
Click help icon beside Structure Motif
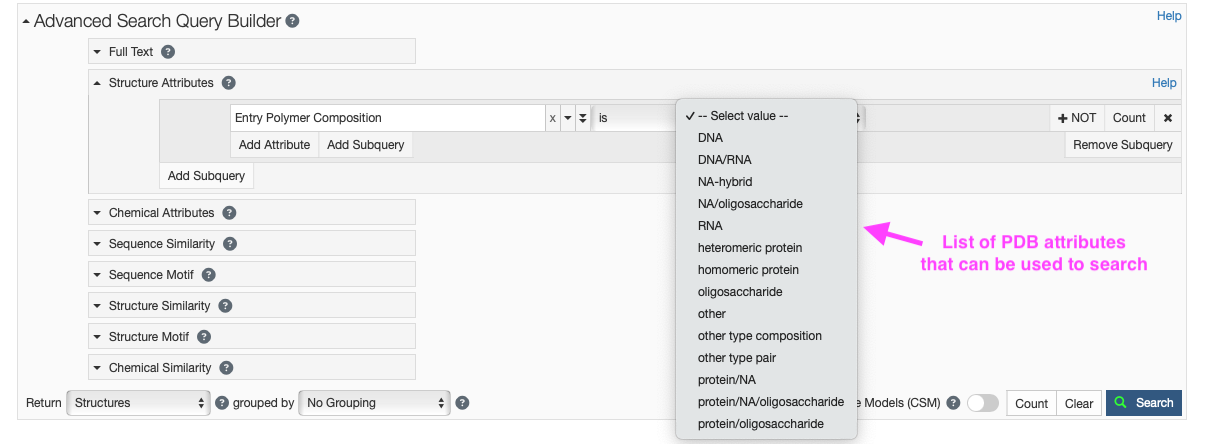click(x=203, y=337)
